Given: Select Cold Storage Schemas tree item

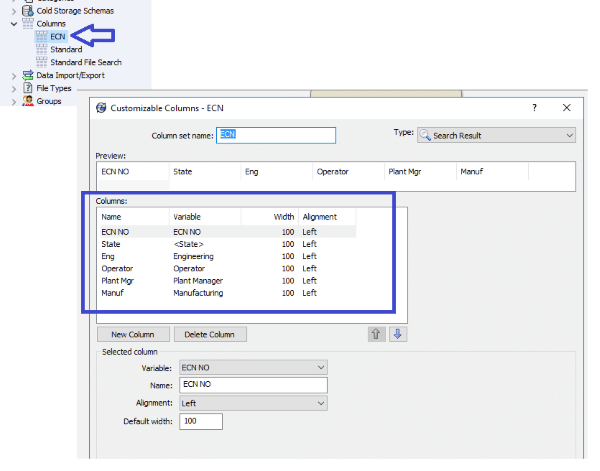Looking at the screenshot, I should click(x=75, y=11).
